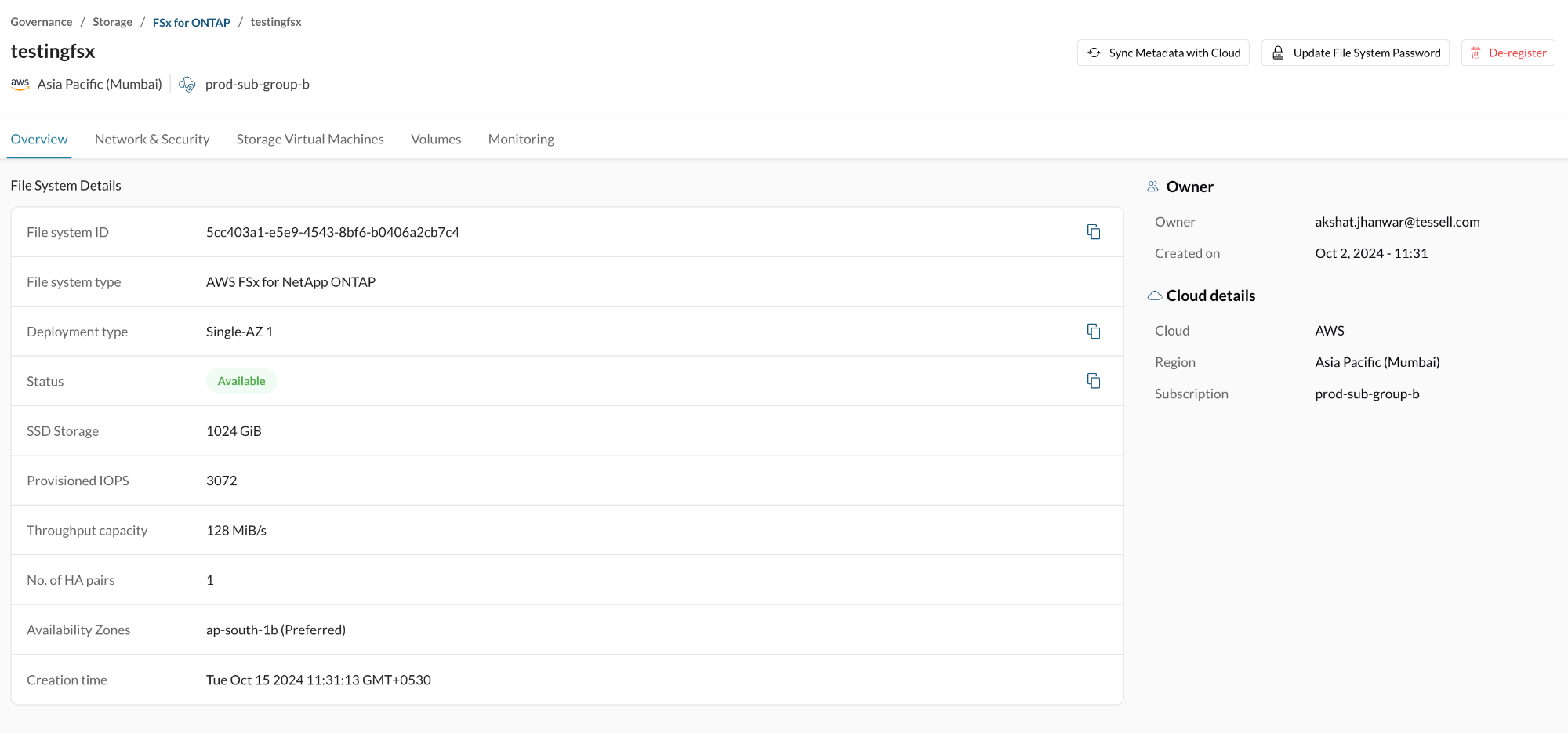The width and height of the screenshot is (1568, 733).
Task: Click the sync arrows icon
Action: pyautogui.click(x=1094, y=53)
